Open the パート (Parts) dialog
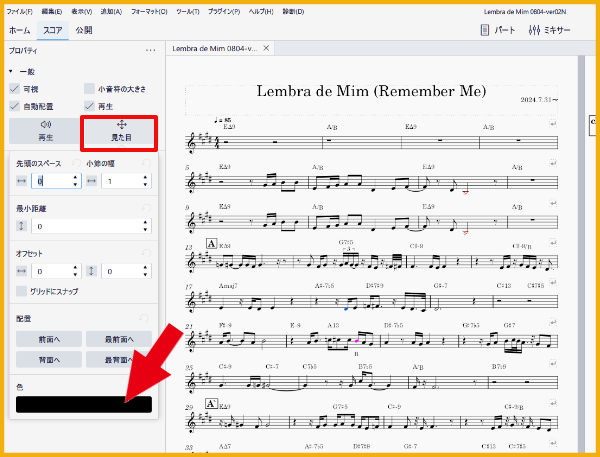This screenshot has width=600, height=457. point(498,30)
